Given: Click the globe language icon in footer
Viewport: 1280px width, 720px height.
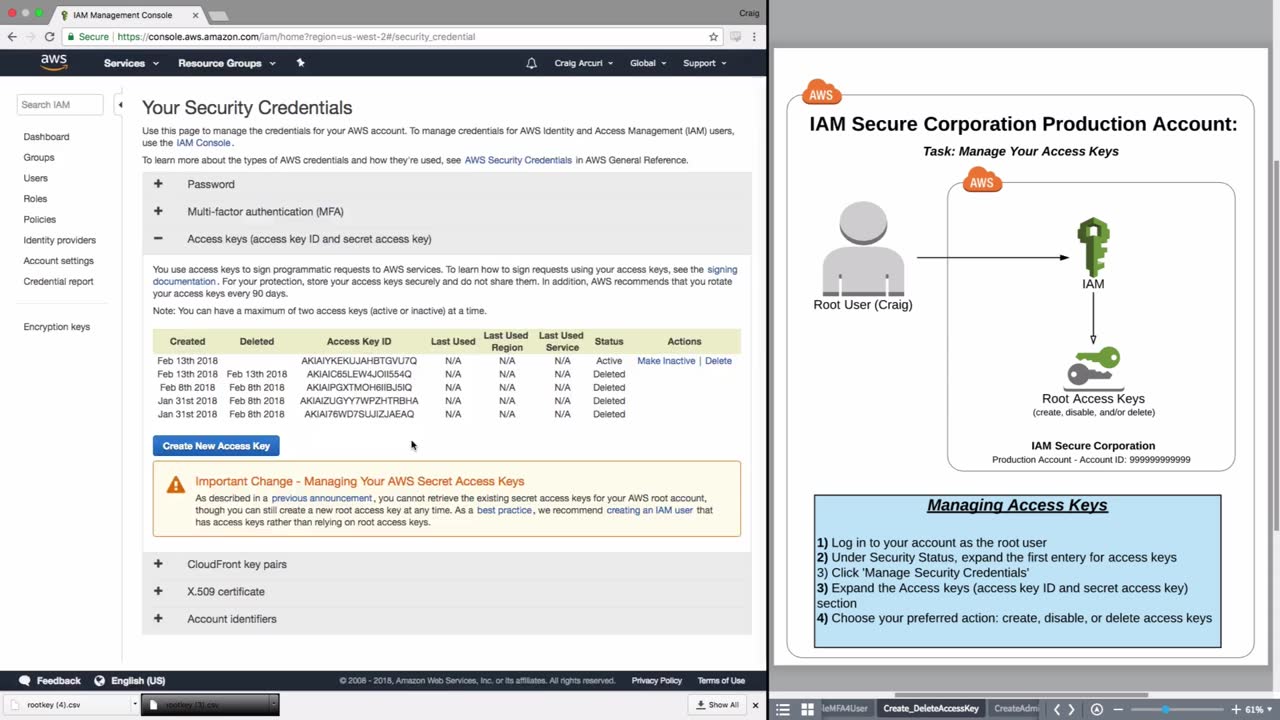Looking at the screenshot, I should (x=99, y=681).
